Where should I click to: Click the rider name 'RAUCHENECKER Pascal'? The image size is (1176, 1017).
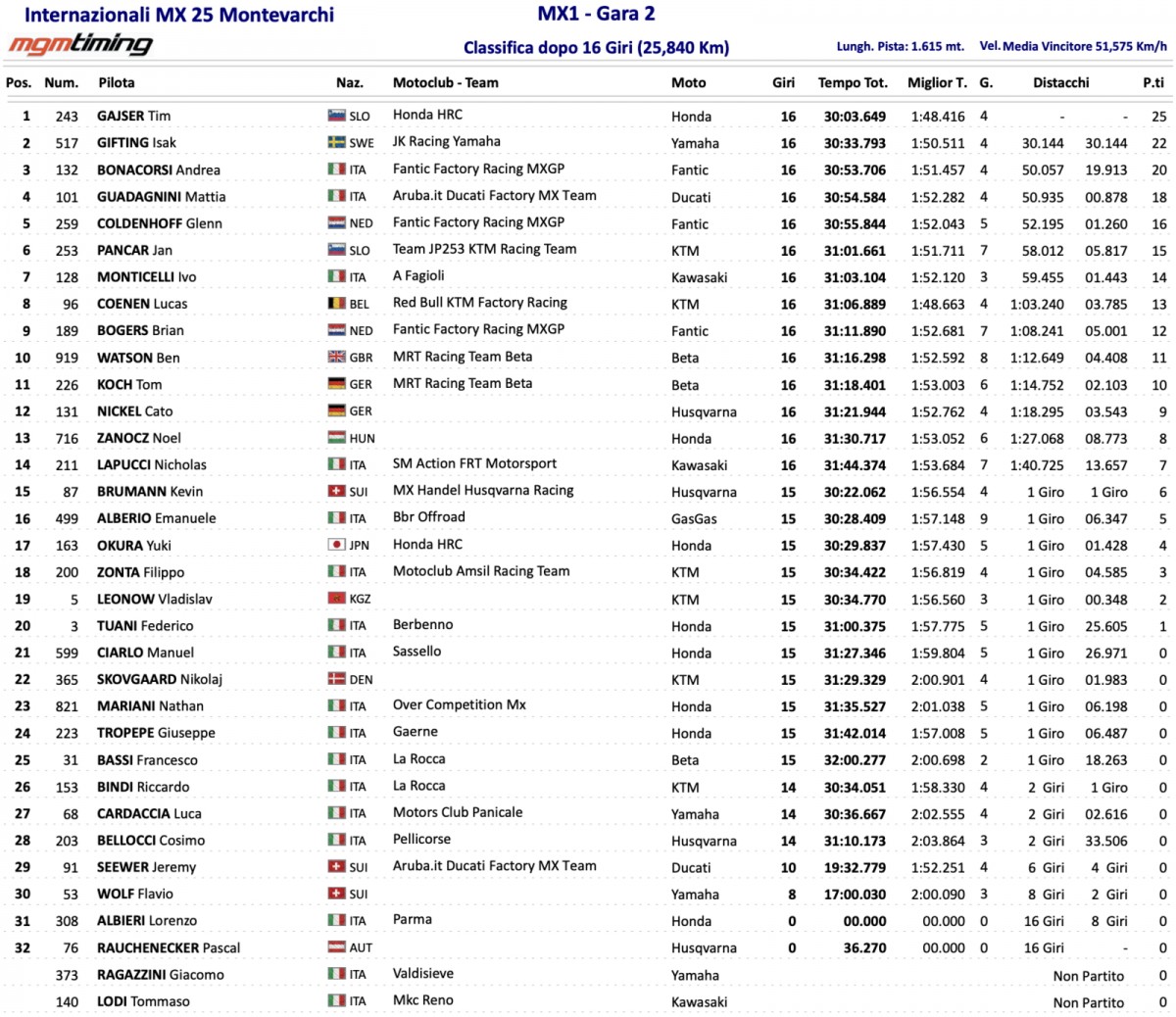click(169, 947)
